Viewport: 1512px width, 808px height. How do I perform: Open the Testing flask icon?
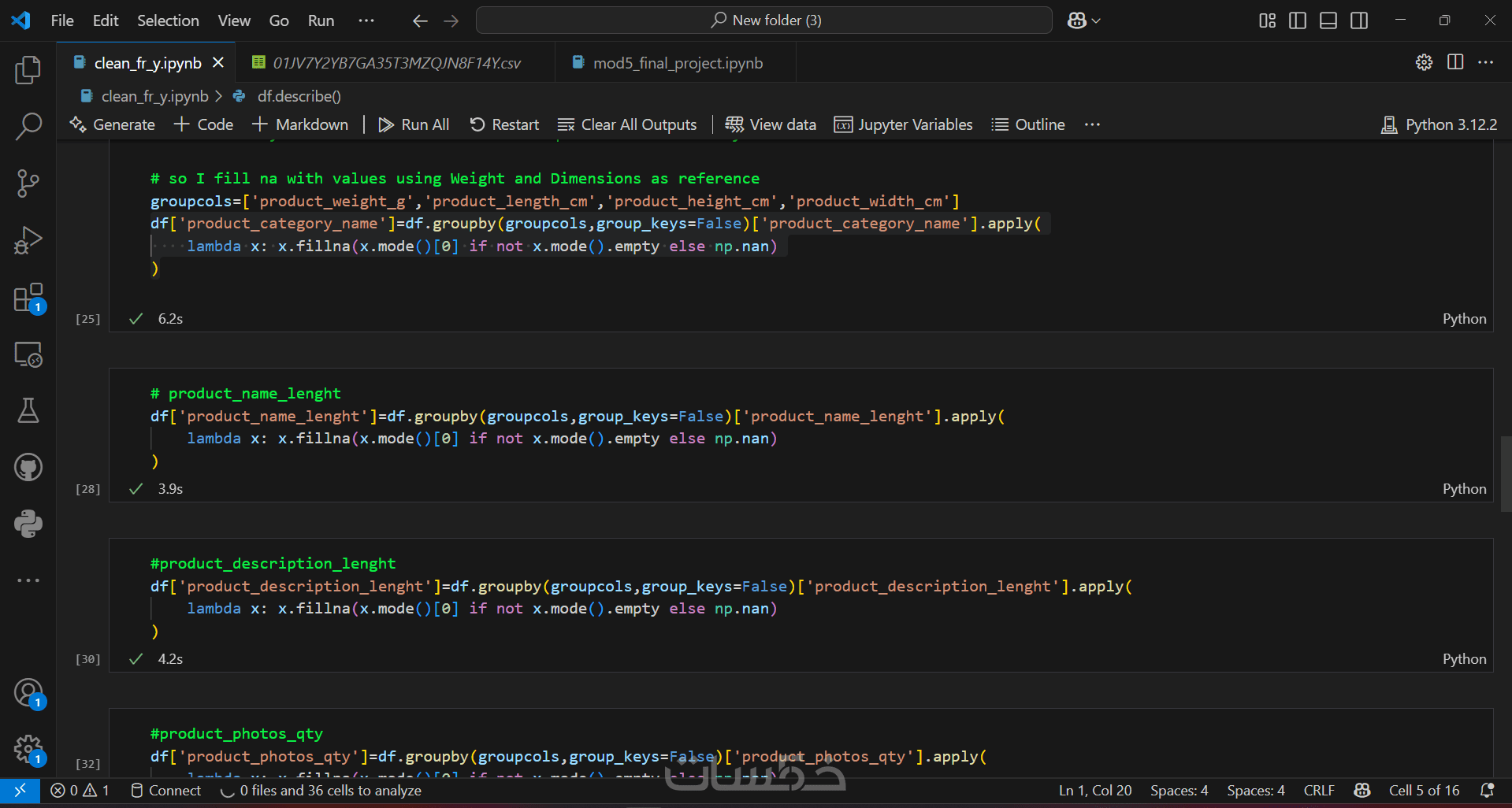point(28,410)
